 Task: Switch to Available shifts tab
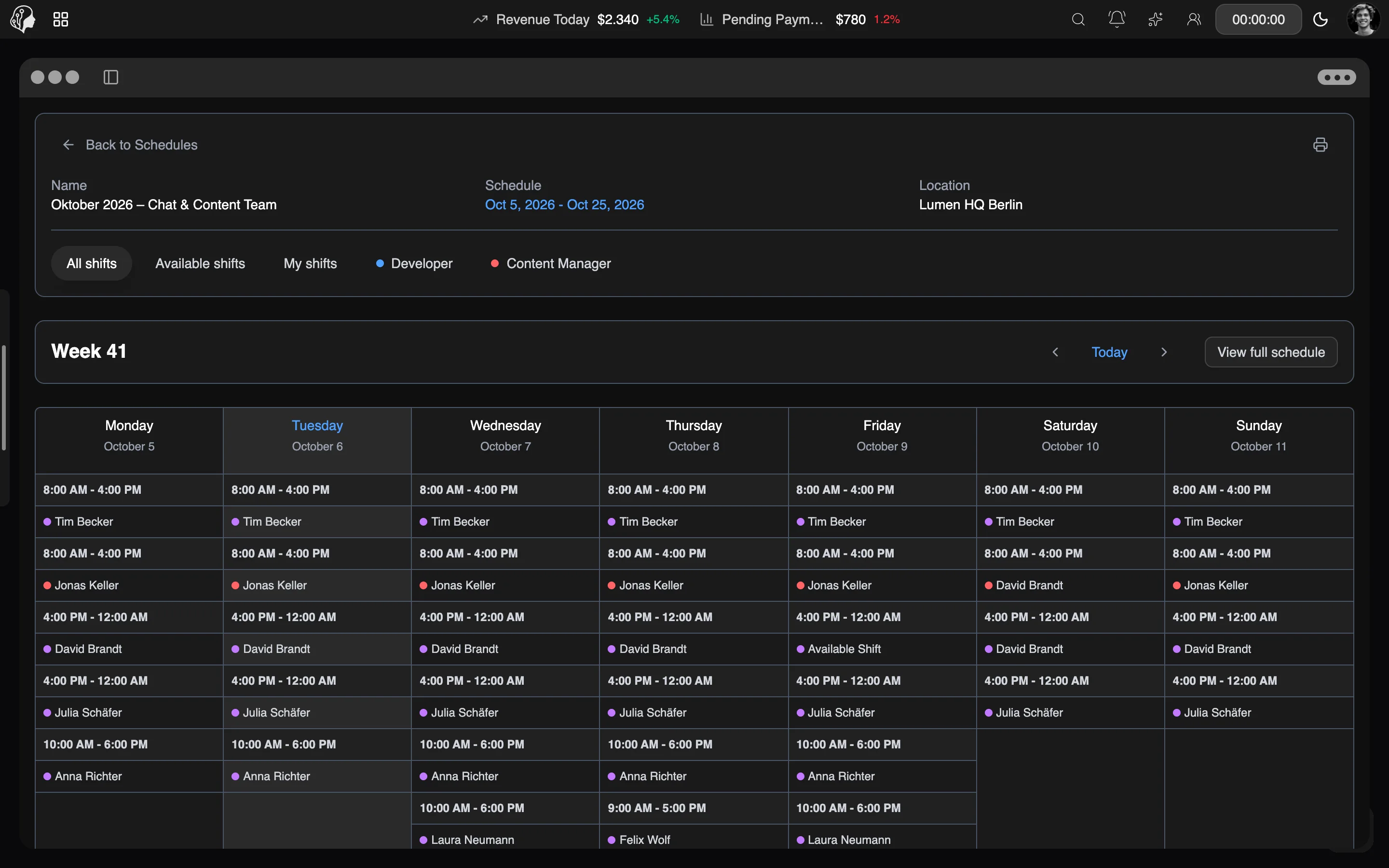(x=200, y=263)
